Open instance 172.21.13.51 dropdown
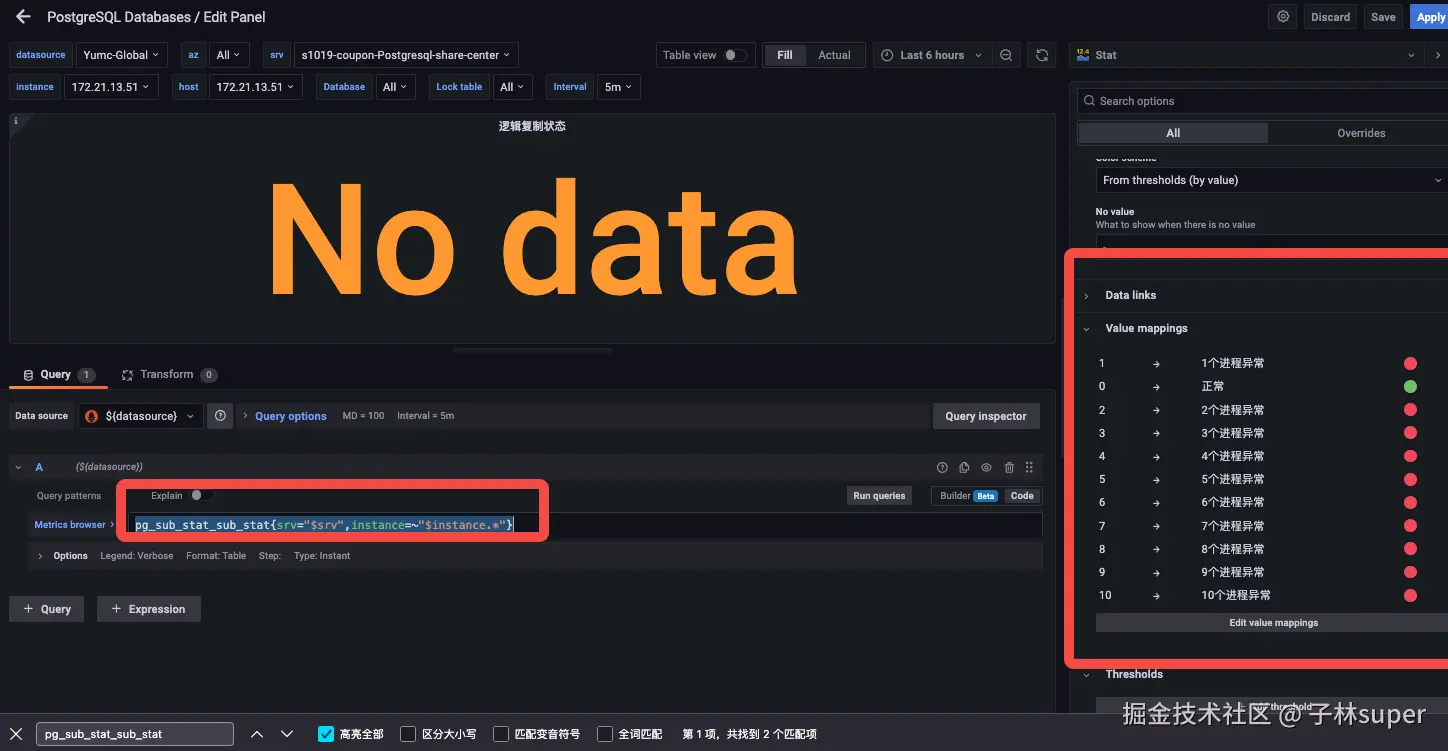Image resolution: width=1448 pixels, height=751 pixels. click(110, 87)
